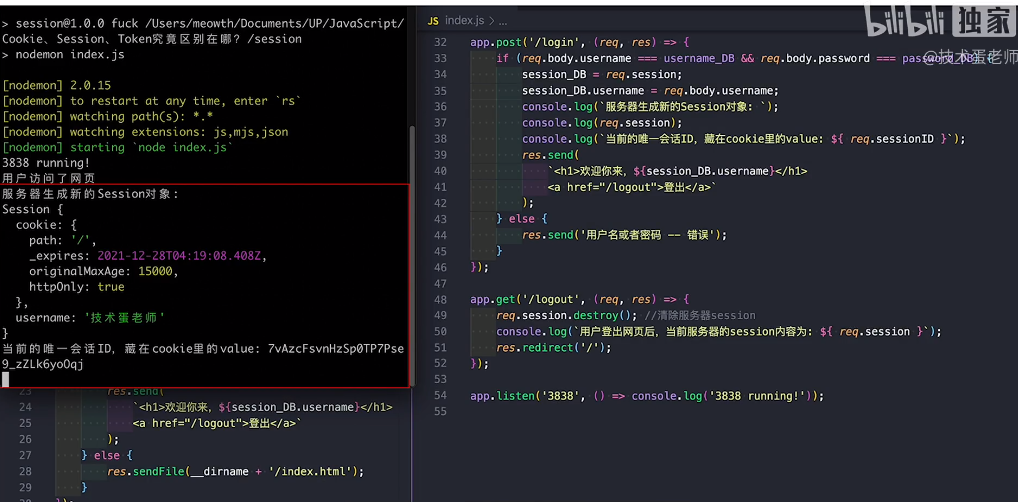
Task: Click terminal line '服务器生成新的Session对象:'
Action: (90, 194)
